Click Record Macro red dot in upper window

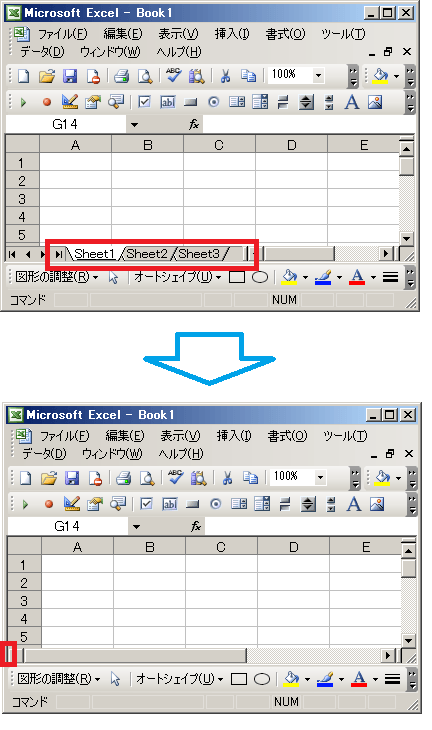(x=47, y=102)
